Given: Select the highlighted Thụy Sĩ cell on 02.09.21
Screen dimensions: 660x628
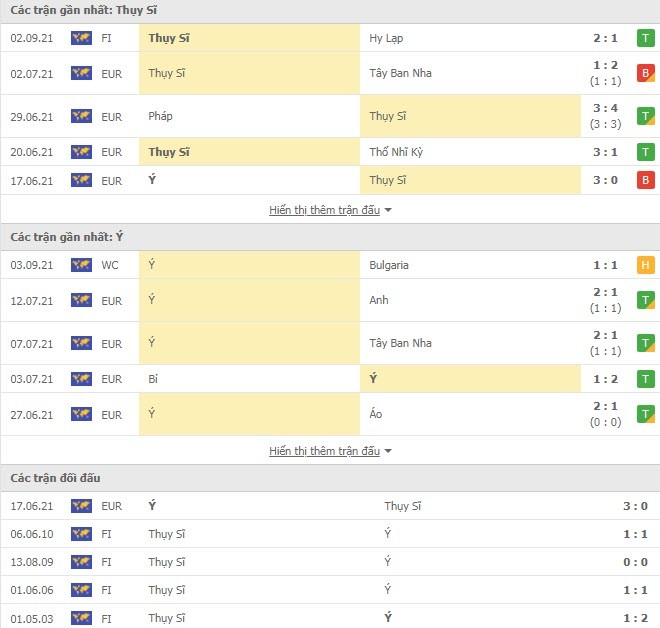Looking at the screenshot, I should click(250, 38).
